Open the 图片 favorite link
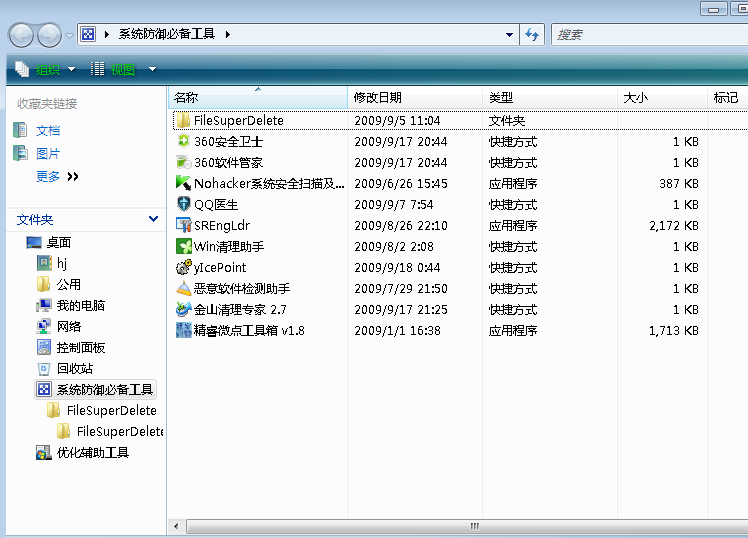Screen dimensions: 748x538 click(x=47, y=154)
